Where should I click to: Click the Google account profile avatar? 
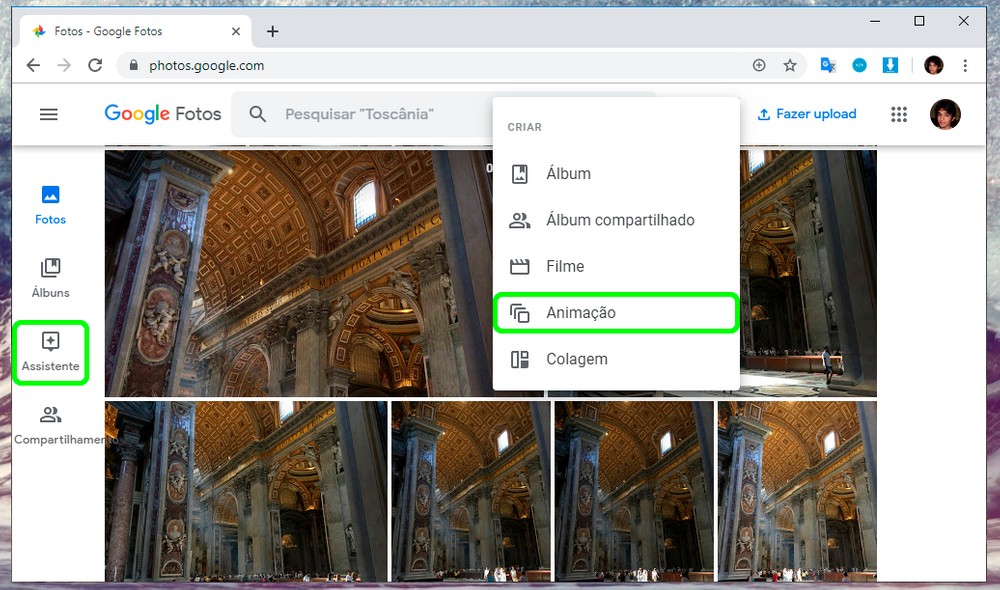pyautogui.click(x=944, y=114)
